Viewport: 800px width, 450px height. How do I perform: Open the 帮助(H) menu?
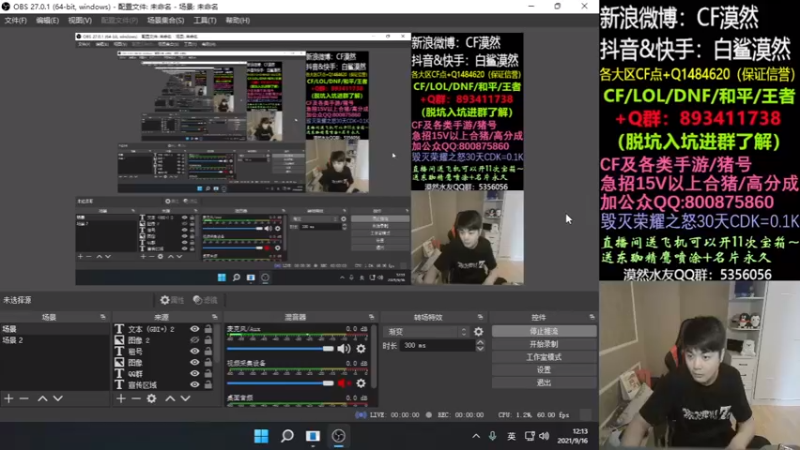coord(238,20)
